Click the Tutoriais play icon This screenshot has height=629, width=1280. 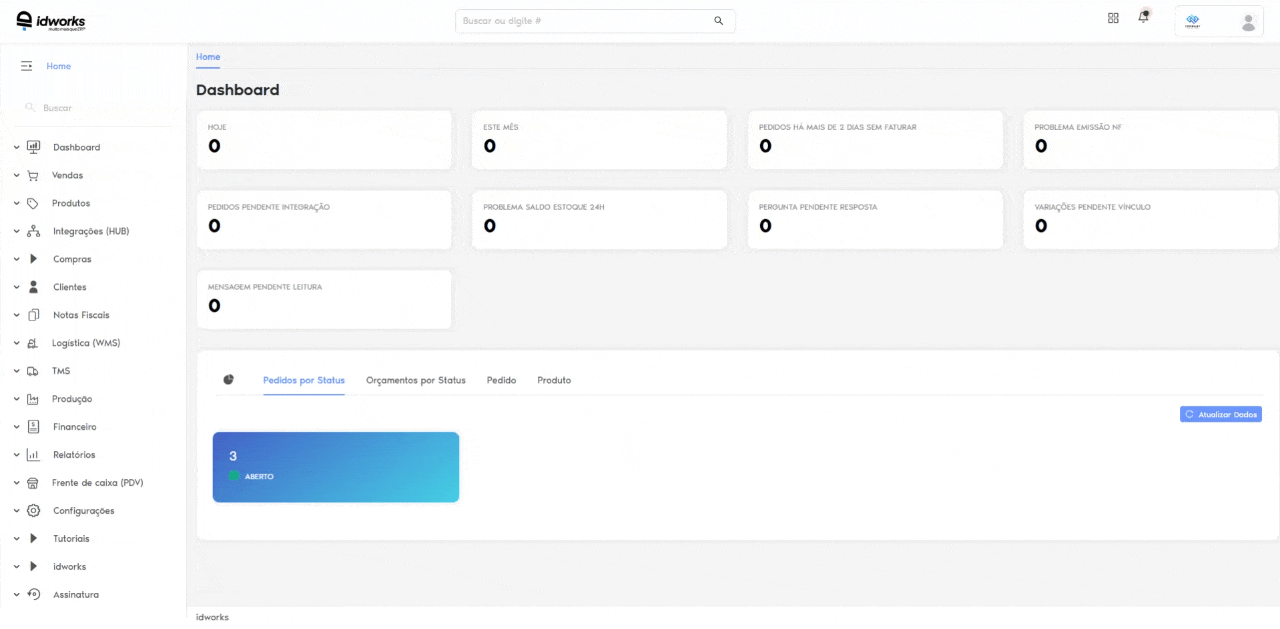[33, 539]
